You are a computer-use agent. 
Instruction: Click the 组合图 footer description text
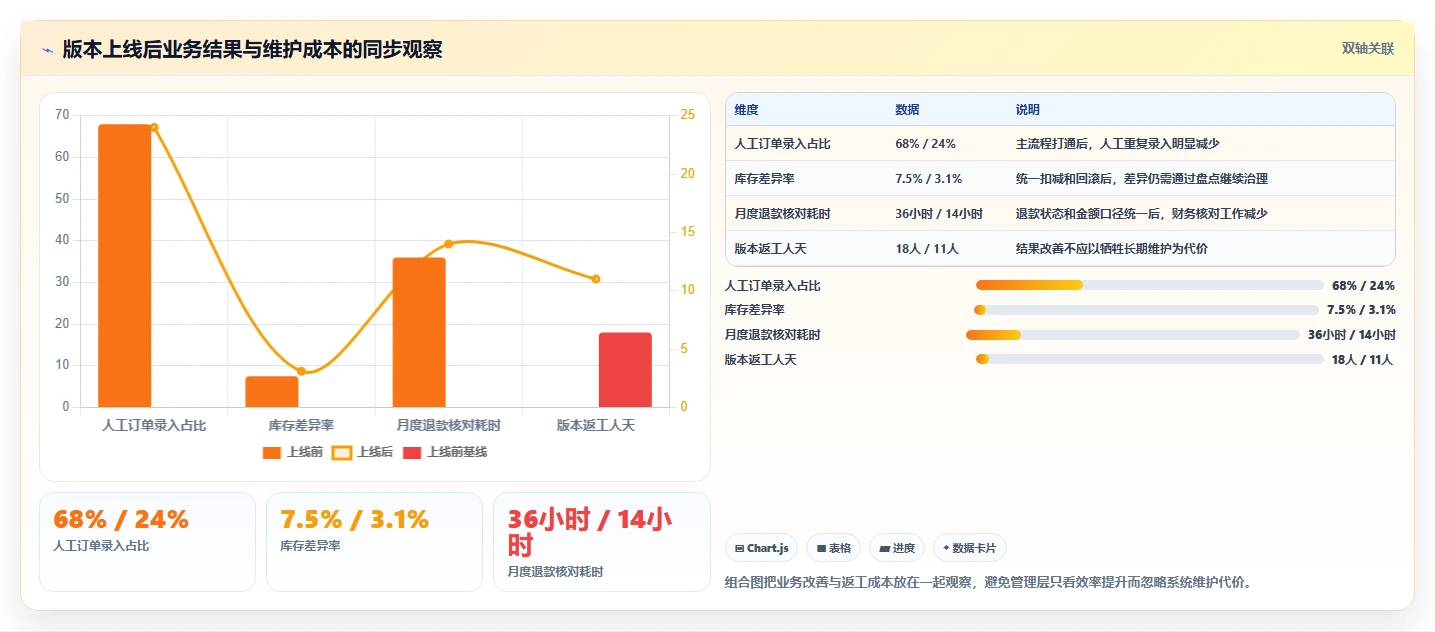coord(988,581)
